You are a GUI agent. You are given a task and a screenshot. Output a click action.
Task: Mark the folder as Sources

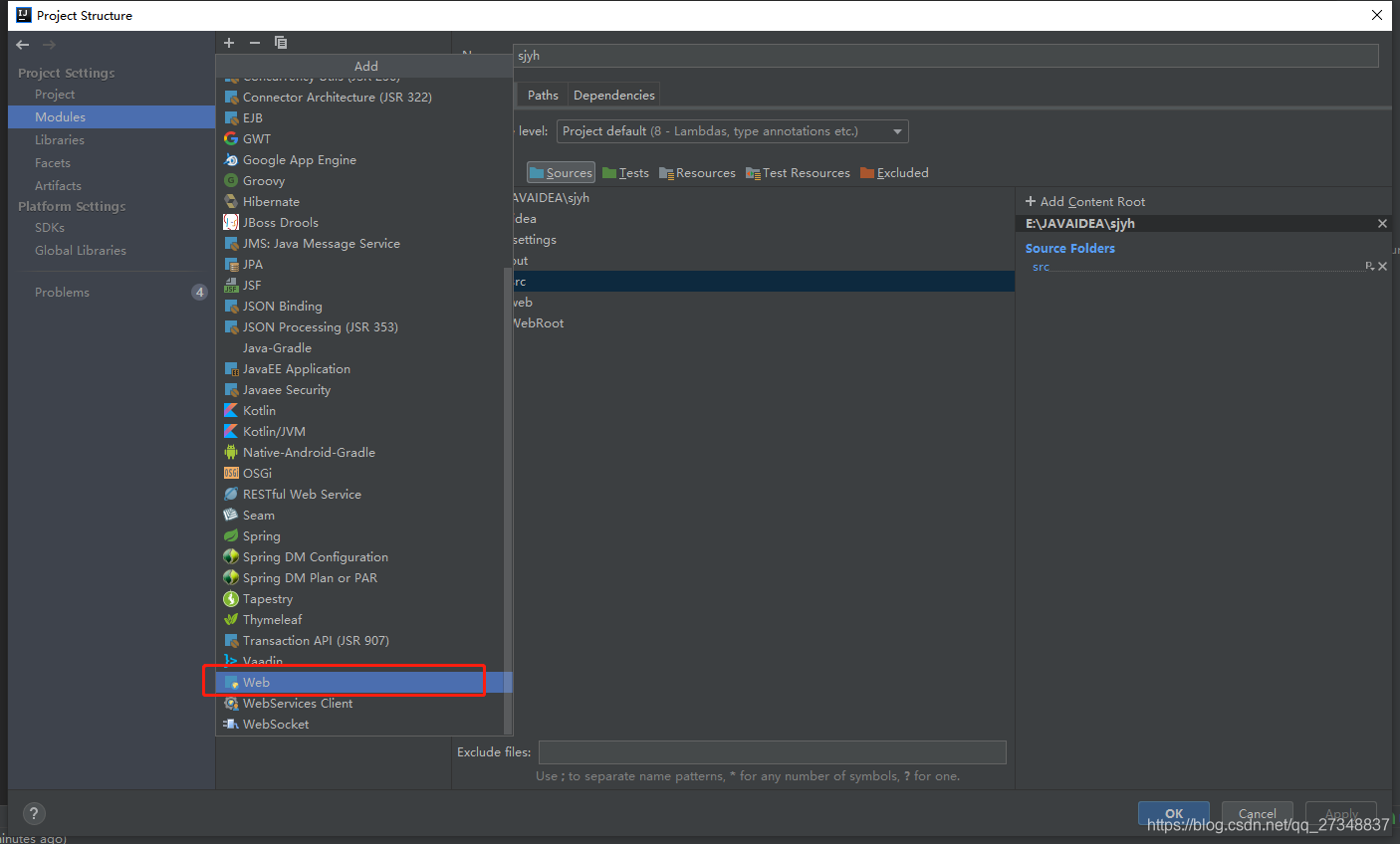(x=561, y=172)
